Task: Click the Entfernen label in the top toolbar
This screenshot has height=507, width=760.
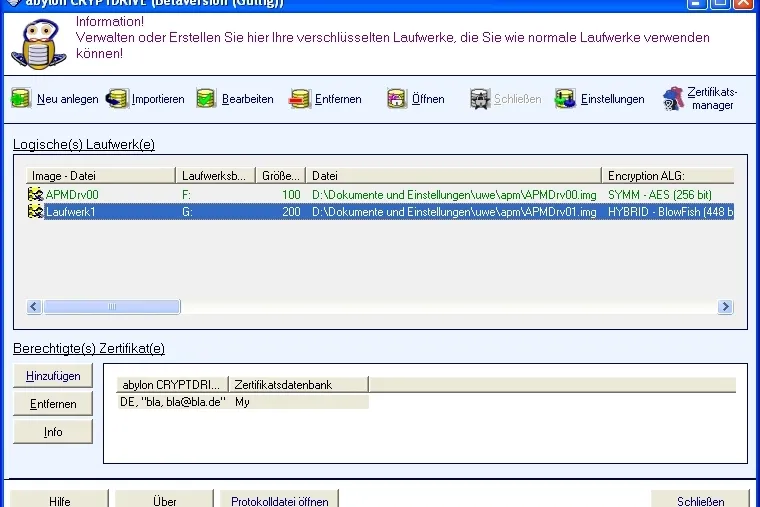Action: [338, 99]
